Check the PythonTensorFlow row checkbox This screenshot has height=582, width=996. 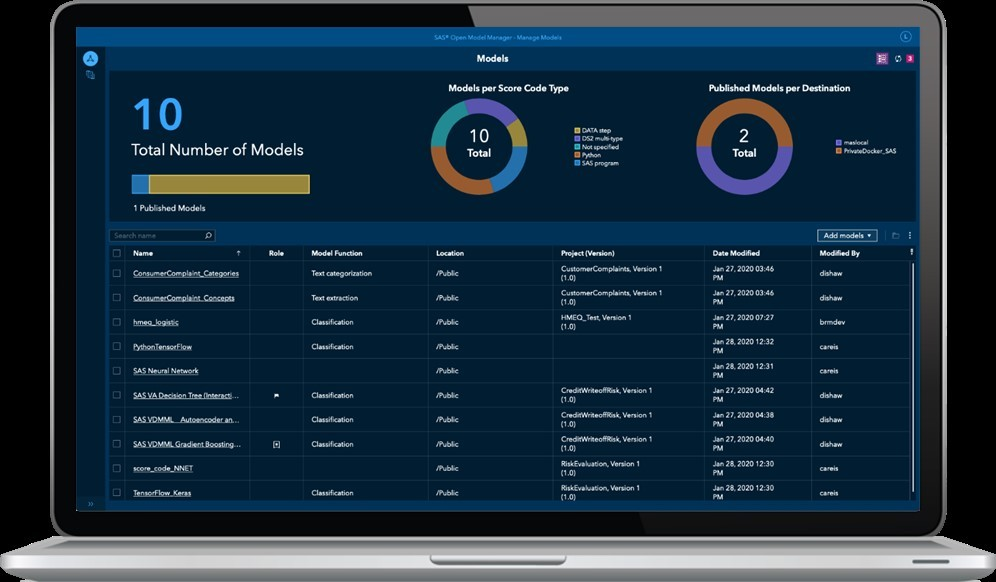[x=116, y=346]
